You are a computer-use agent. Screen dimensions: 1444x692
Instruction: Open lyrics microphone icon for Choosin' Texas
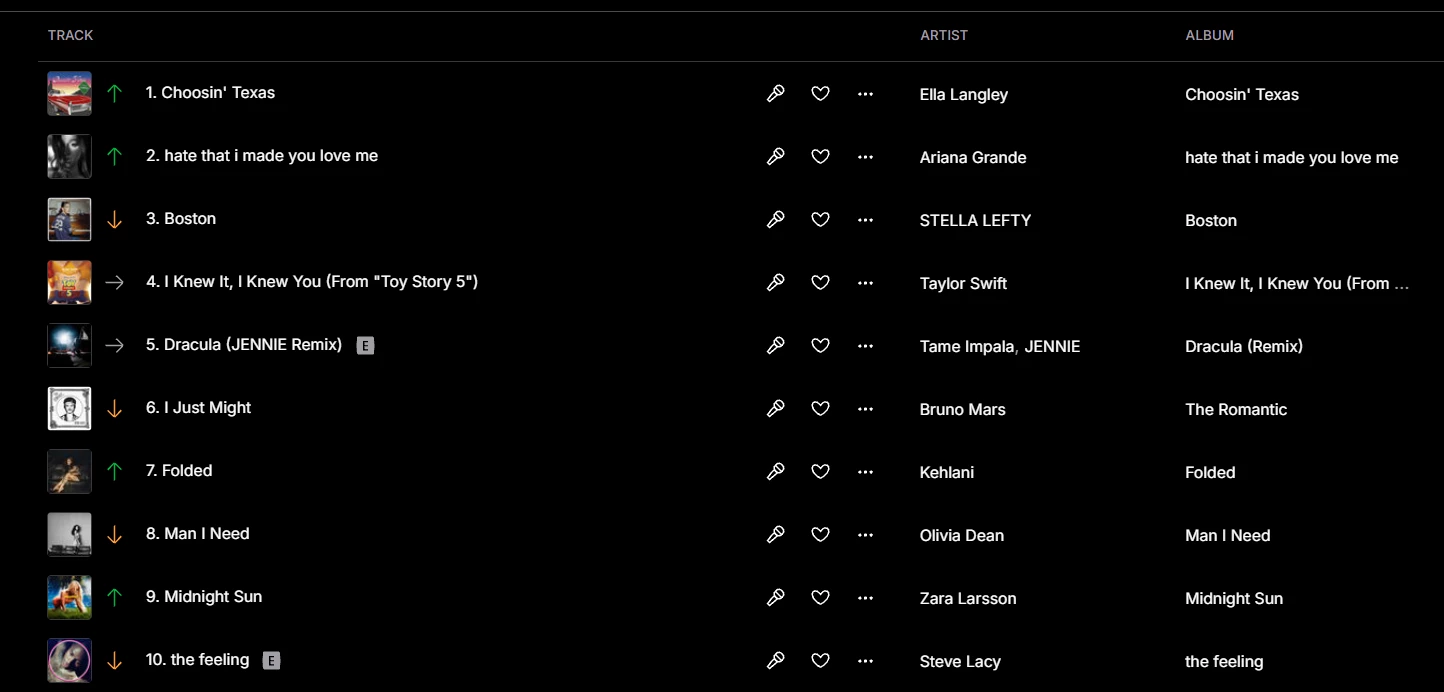(775, 94)
